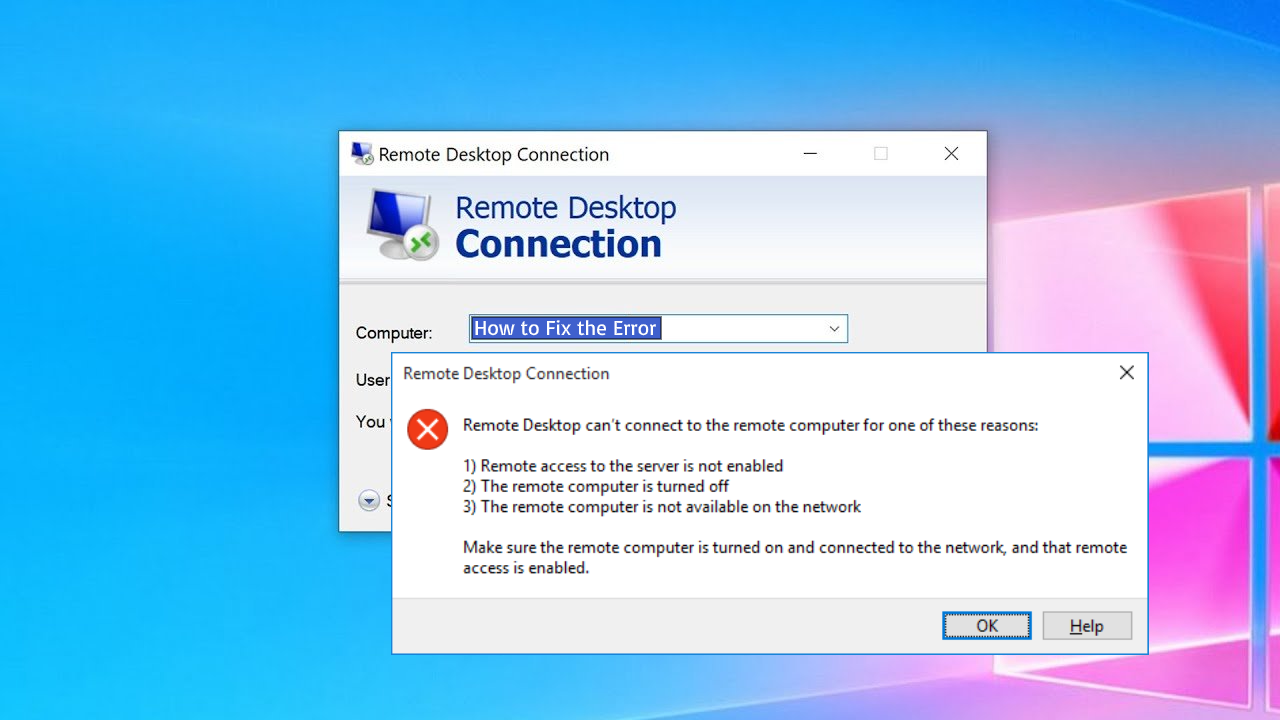Click "The remote computer is turned off" line
Screen dimensions: 1280x720
click(596, 487)
